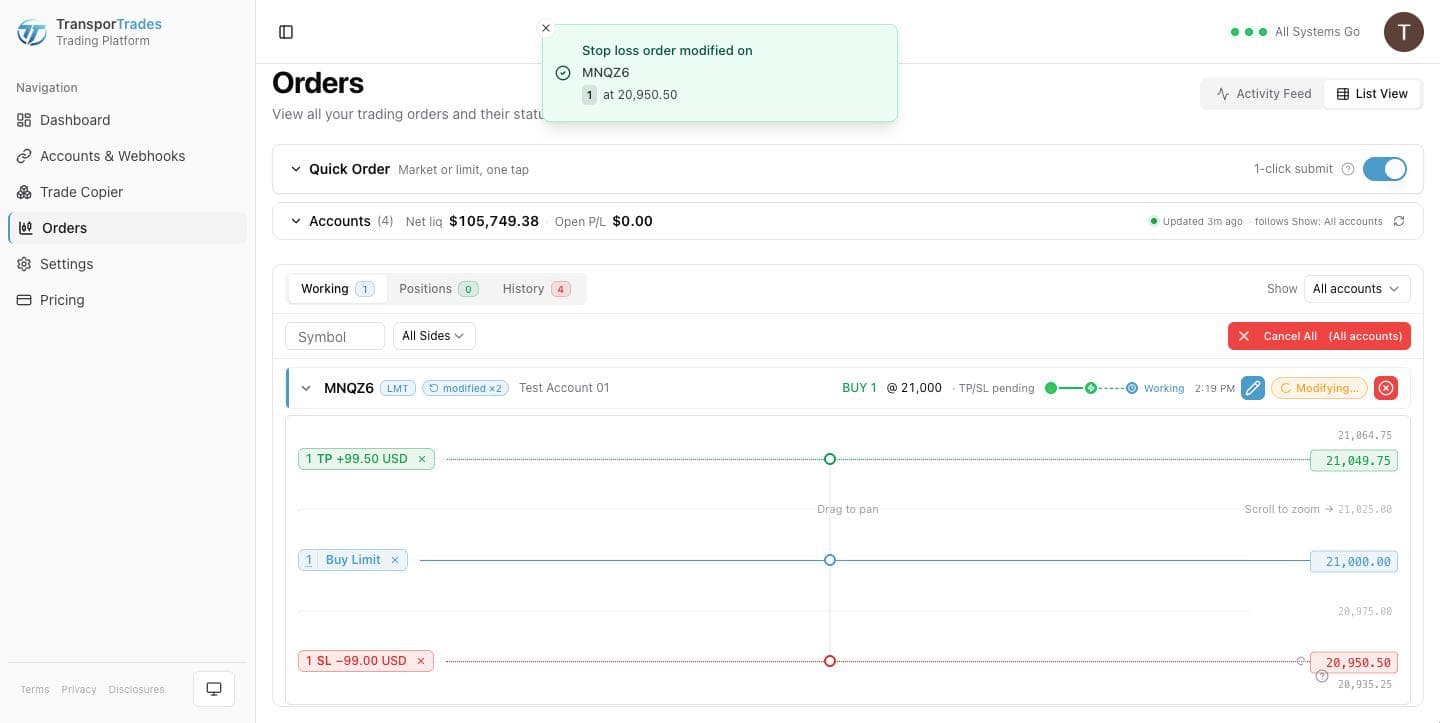Click the Symbol filter field

(335, 337)
